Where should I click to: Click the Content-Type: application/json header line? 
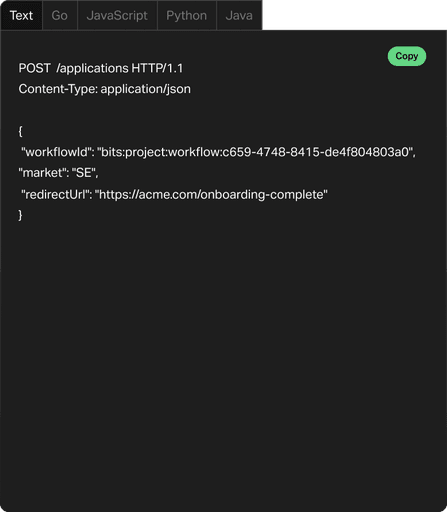(x=105, y=89)
